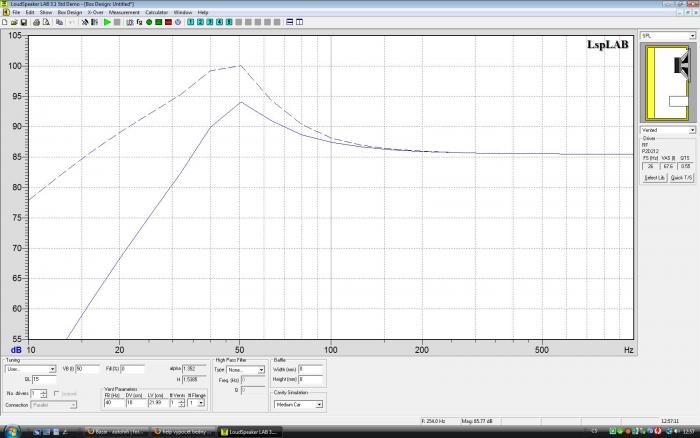Click the speaker box diagram thumbnail
The image size is (700, 438).
[667, 82]
